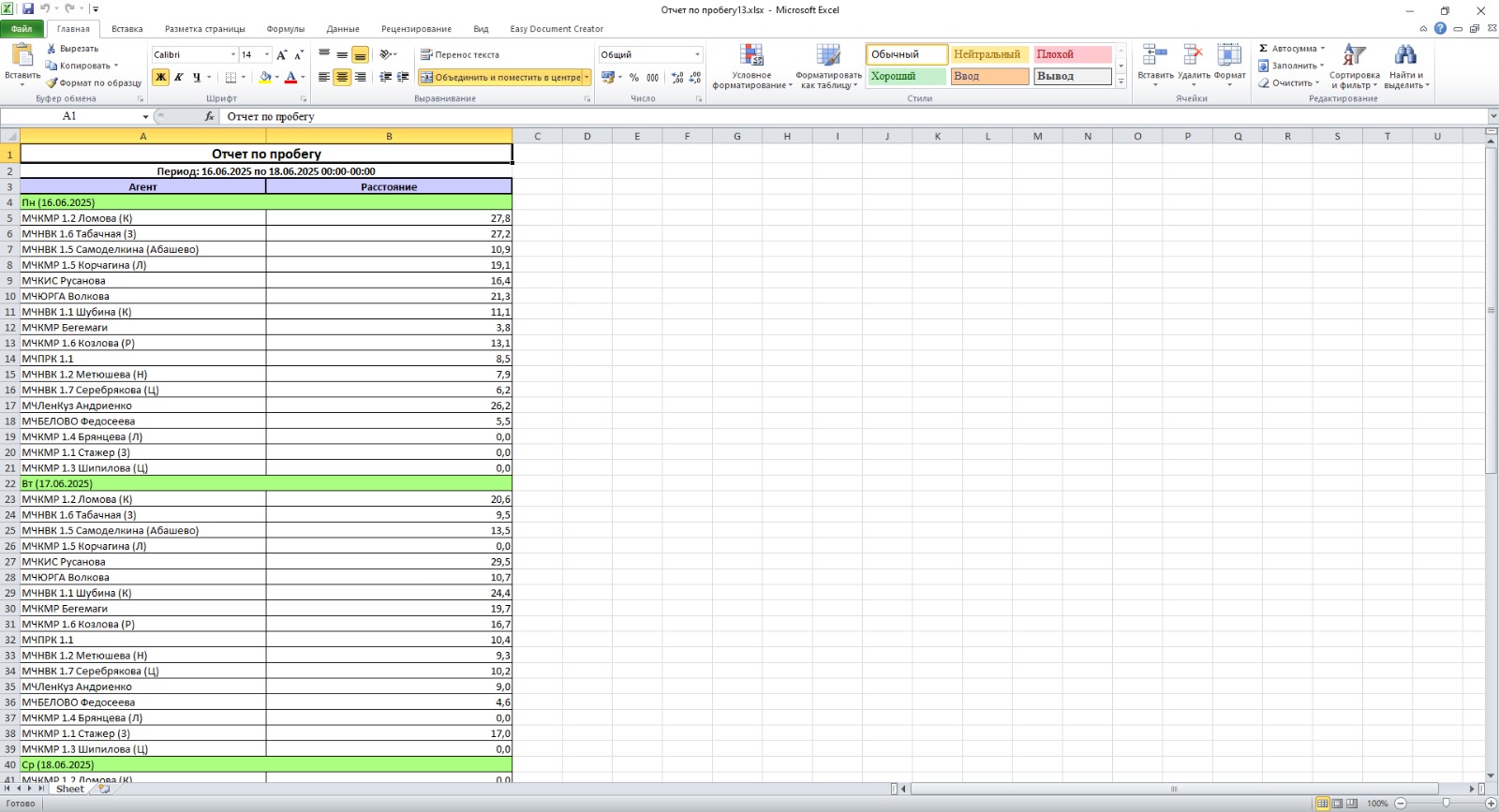Click Merge and Center (Объединить и поместить в центре)
The width and height of the screenshot is (1499, 812).
(x=500, y=78)
